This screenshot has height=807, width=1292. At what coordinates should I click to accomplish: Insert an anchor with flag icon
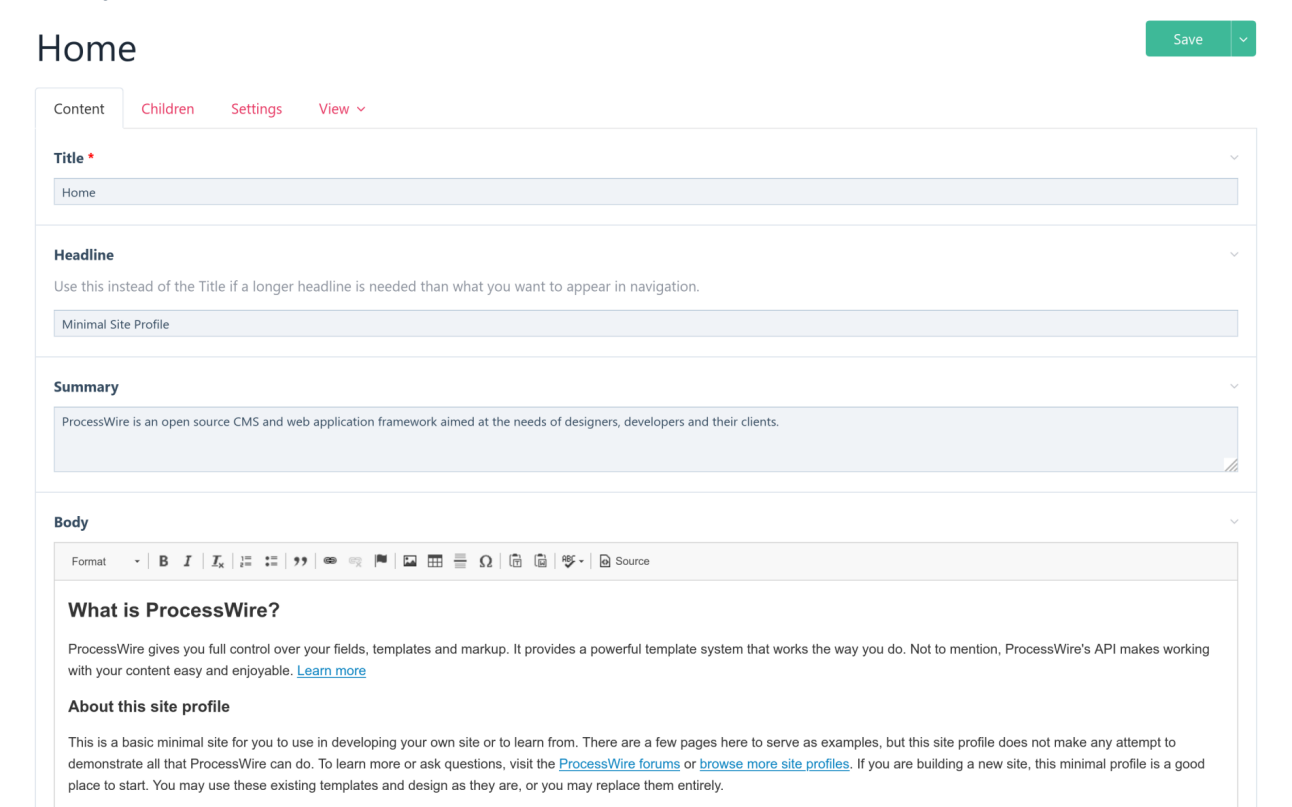(380, 562)
